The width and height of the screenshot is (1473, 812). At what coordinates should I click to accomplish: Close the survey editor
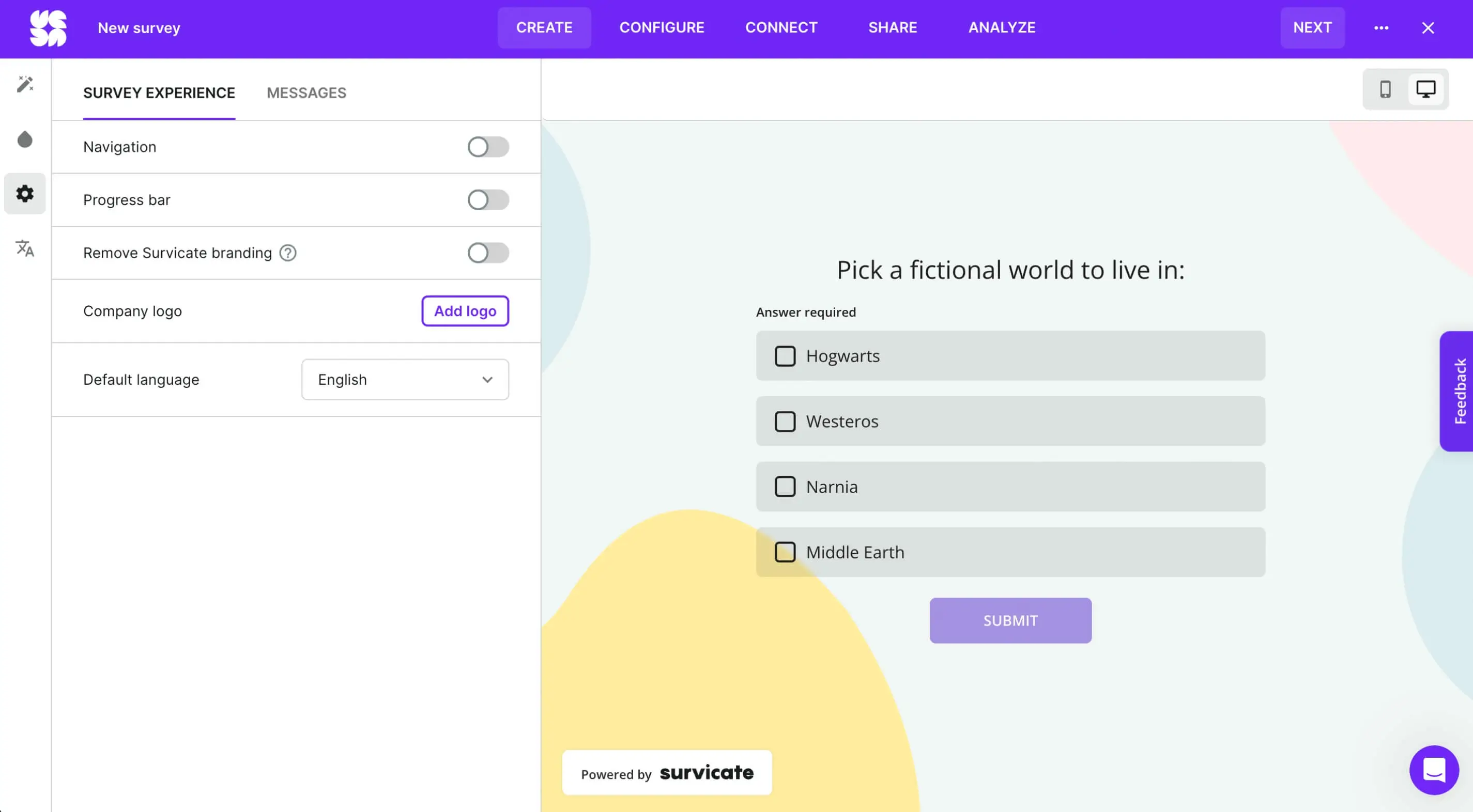[1428, 28]
